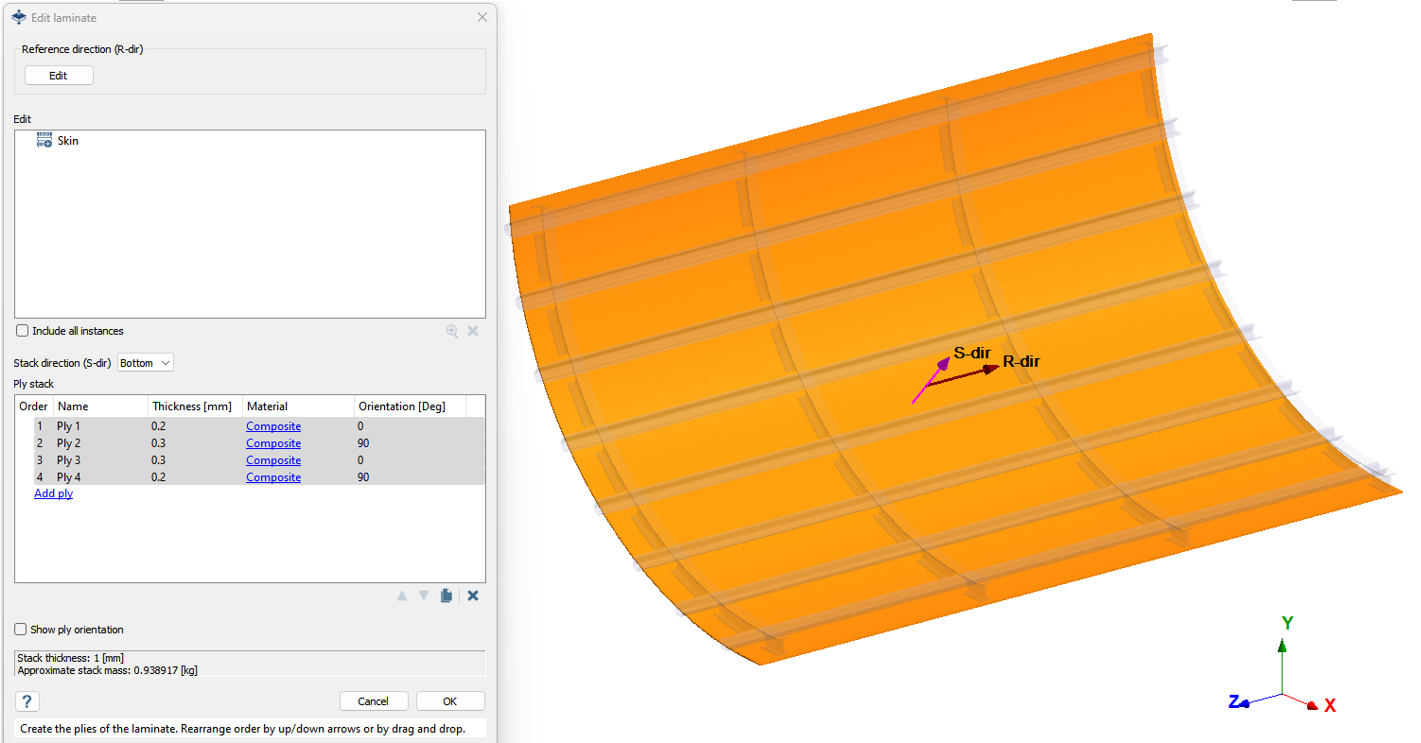Cancel the Edit laminate dialog
Viewport: 1421px width, 743px height.
click(373, 701)
